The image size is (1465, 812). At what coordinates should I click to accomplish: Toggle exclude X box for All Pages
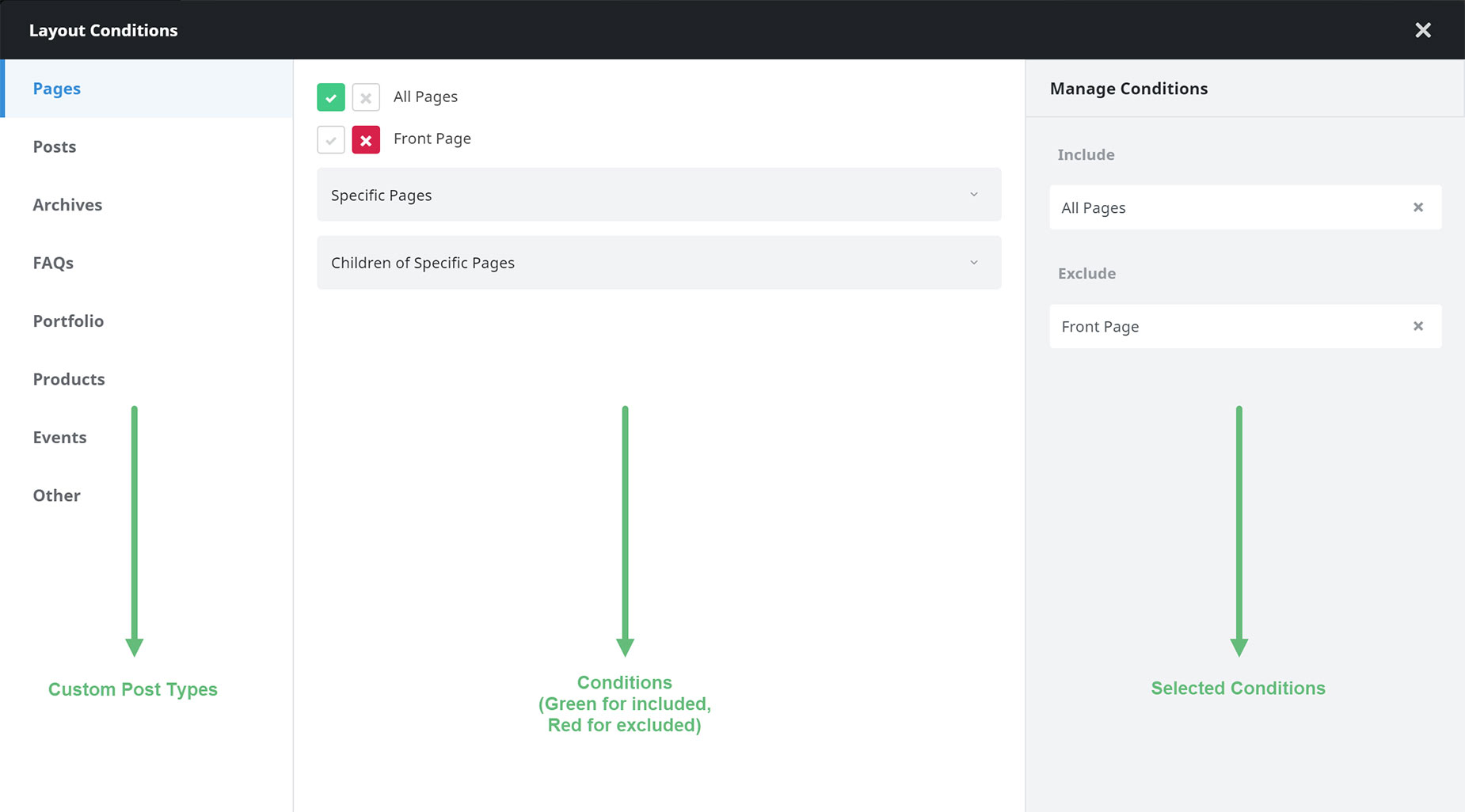(366, 97)
